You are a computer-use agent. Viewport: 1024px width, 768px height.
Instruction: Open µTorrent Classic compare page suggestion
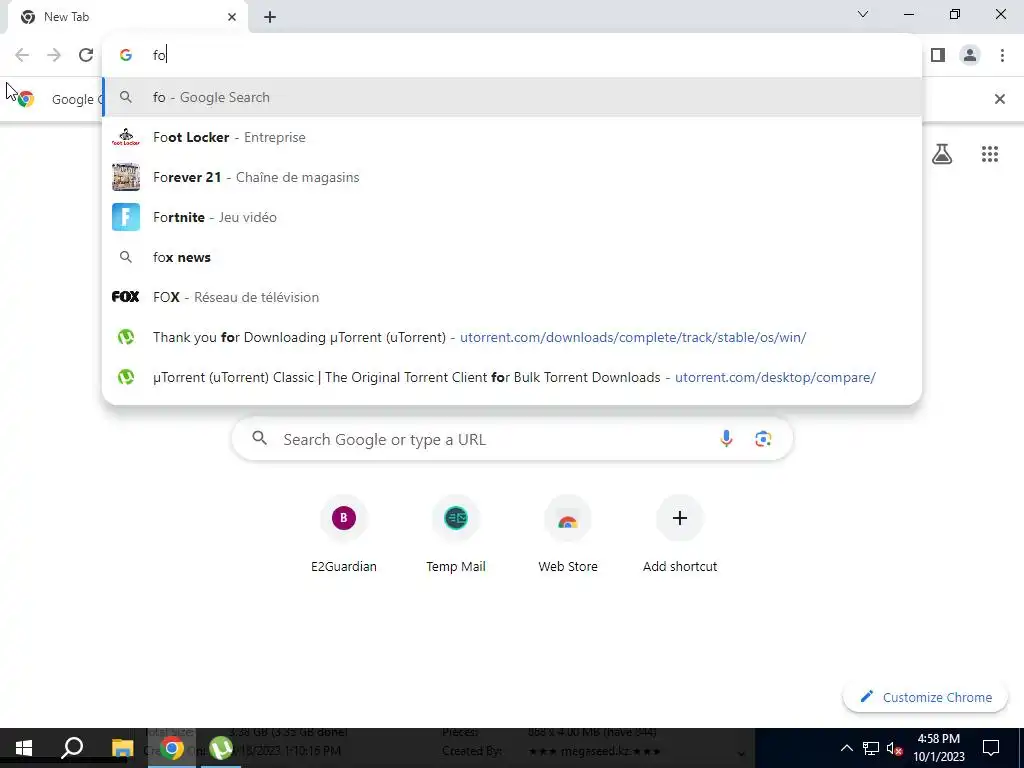[x=512, y=377]
